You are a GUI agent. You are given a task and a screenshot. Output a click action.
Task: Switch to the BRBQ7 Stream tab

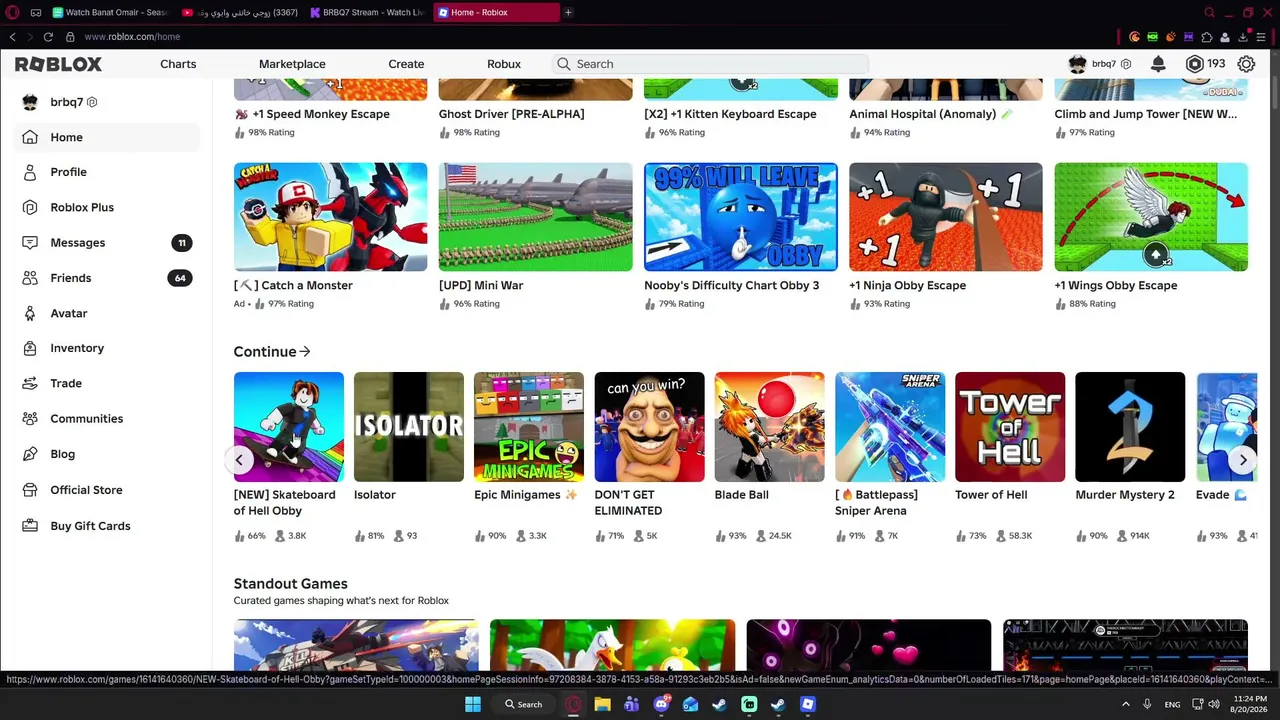pyautogui.click(x=368, y=12)
